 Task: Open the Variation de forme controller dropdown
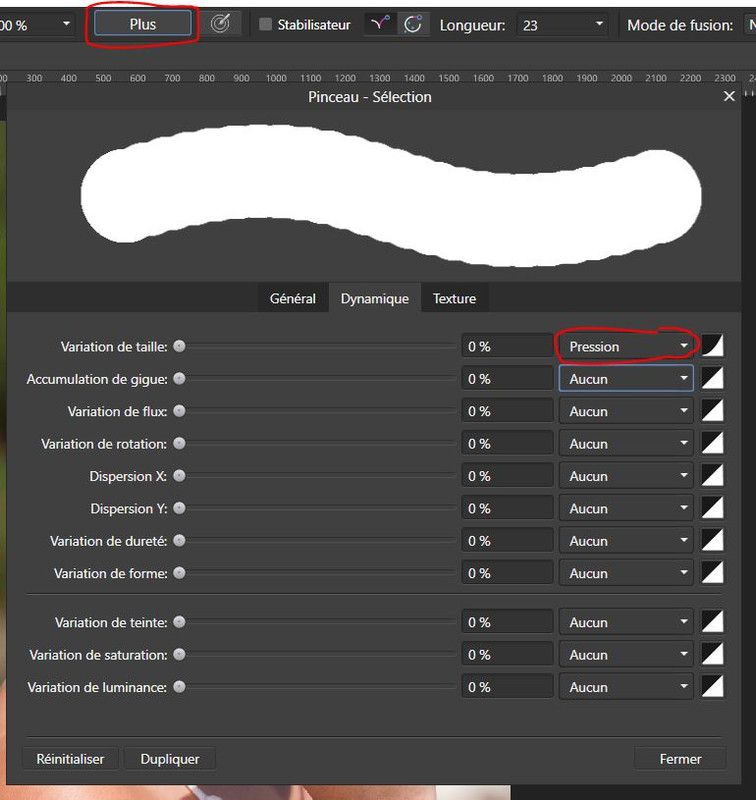click(x=626, y=573)
